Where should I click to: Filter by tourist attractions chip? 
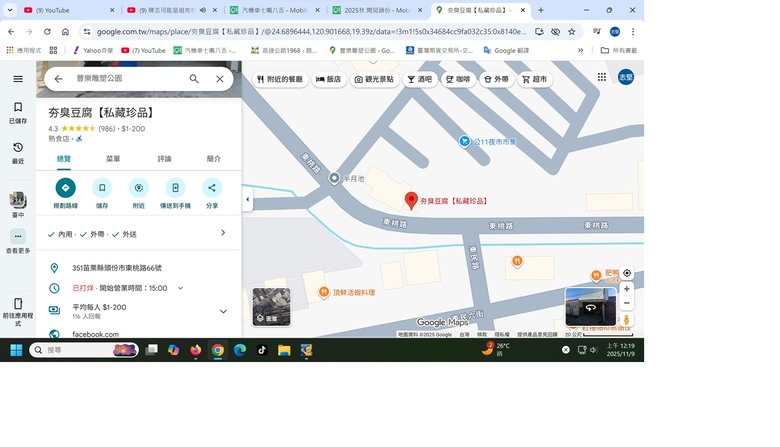[x=374, y=79]
